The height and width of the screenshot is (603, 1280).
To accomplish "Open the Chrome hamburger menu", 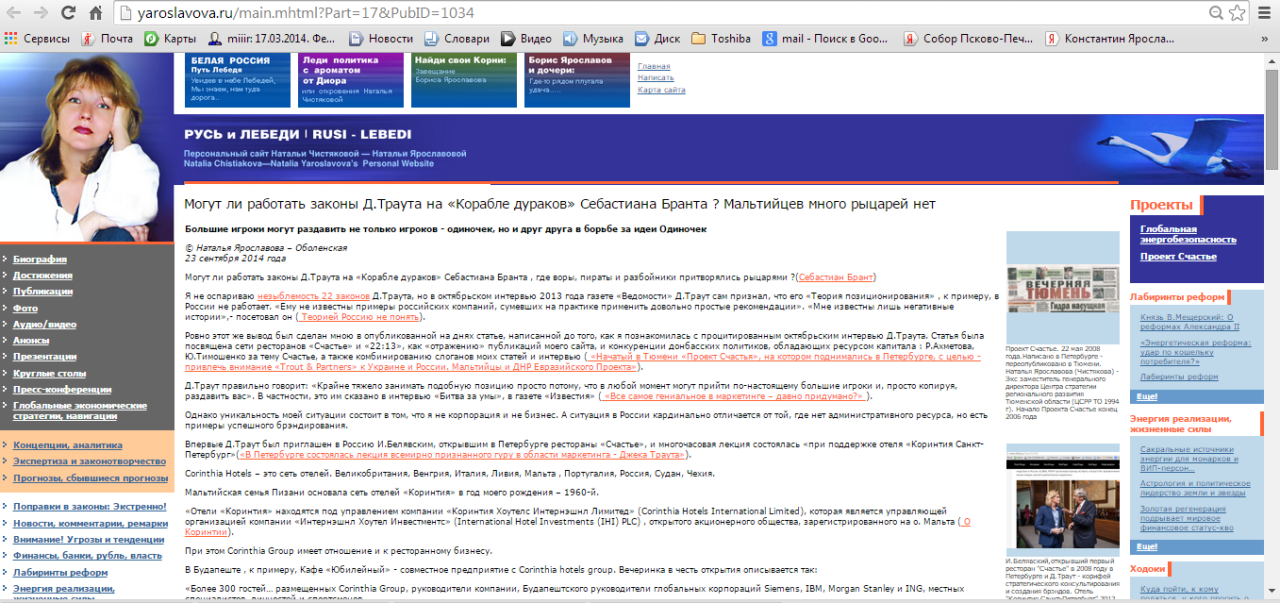I will [1265, 13].
